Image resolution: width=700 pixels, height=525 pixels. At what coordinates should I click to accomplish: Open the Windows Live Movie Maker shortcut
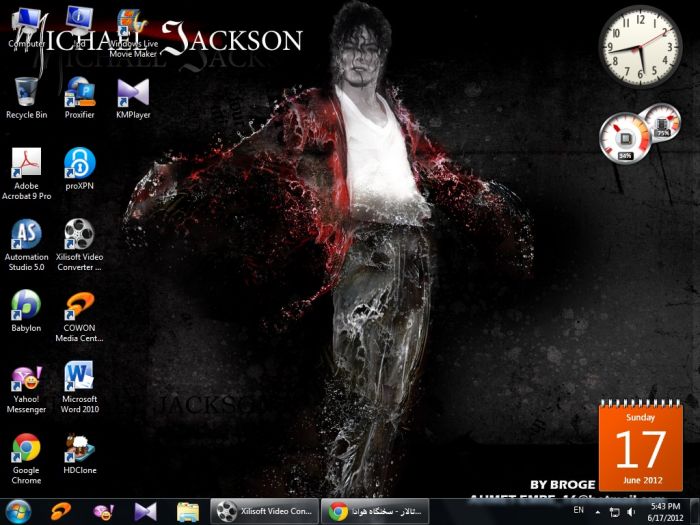[x=133, y=33]
